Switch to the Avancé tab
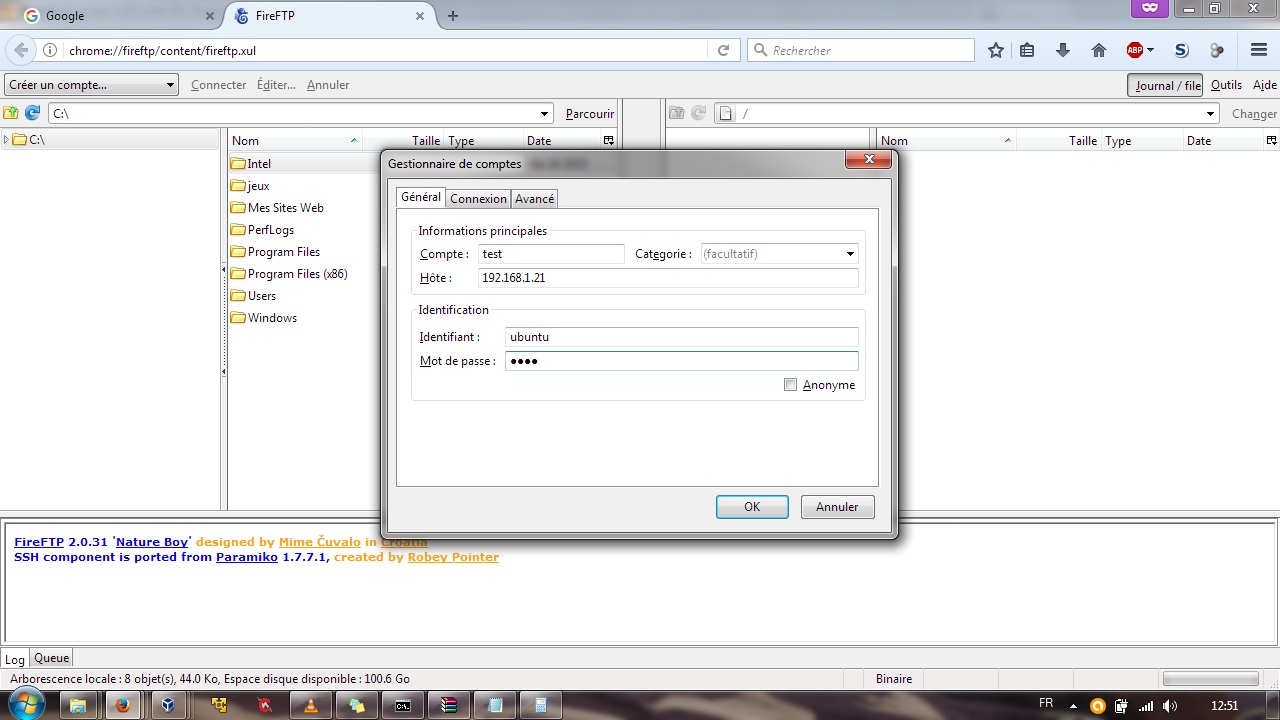 point(534,199)
